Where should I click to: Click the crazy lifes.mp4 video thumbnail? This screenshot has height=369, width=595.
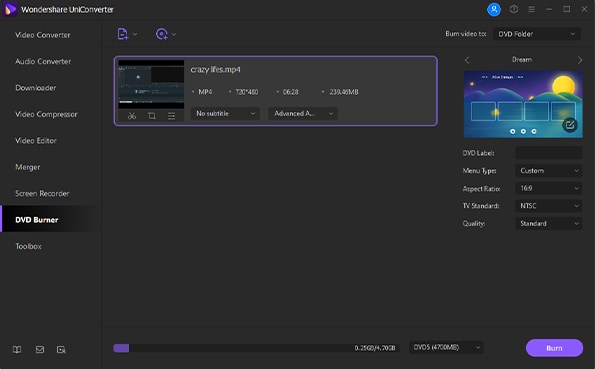(151, 84)
